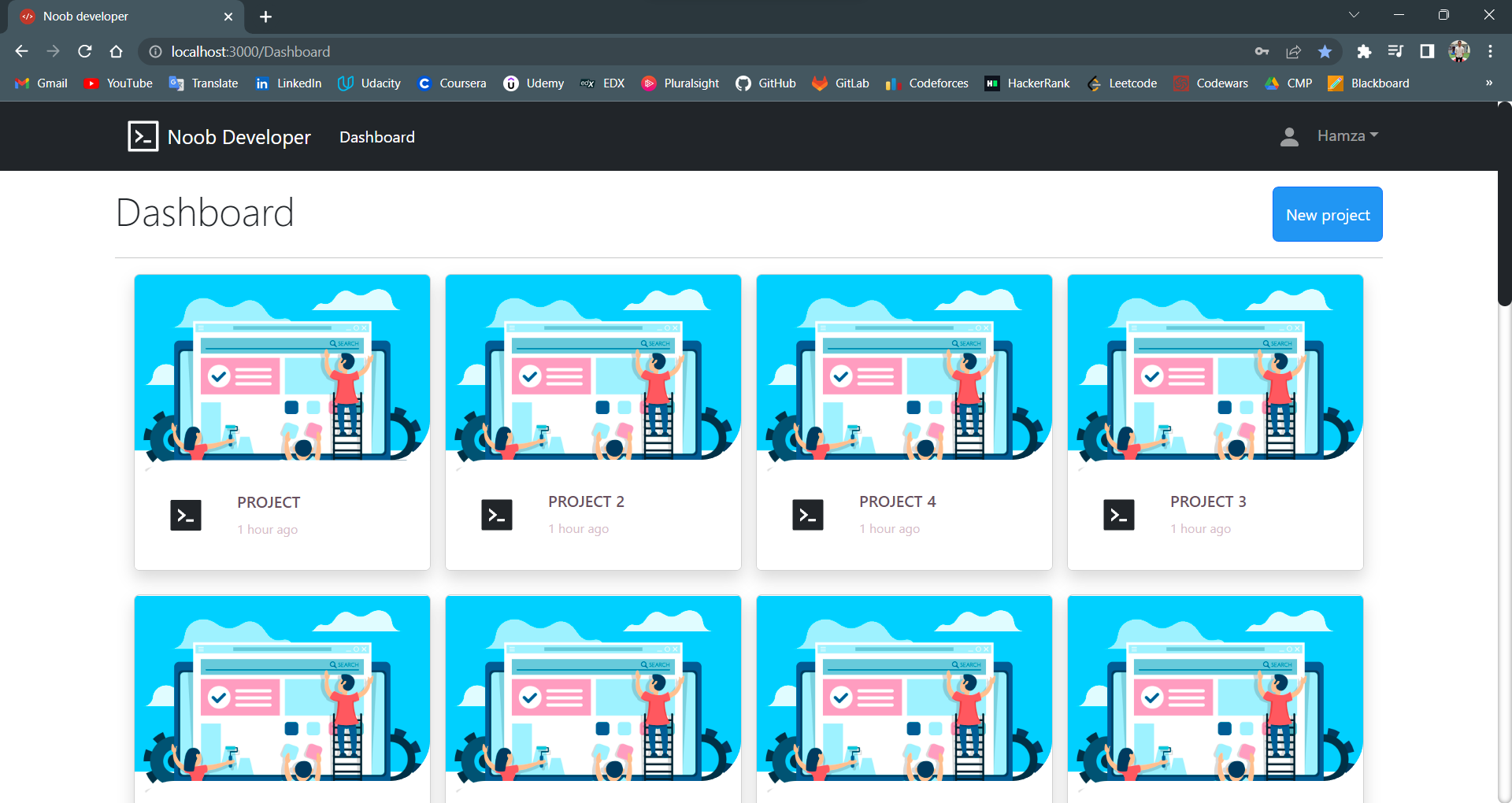
Task: Open the Chrome three-dot menu
Action: pos(1490,51)
